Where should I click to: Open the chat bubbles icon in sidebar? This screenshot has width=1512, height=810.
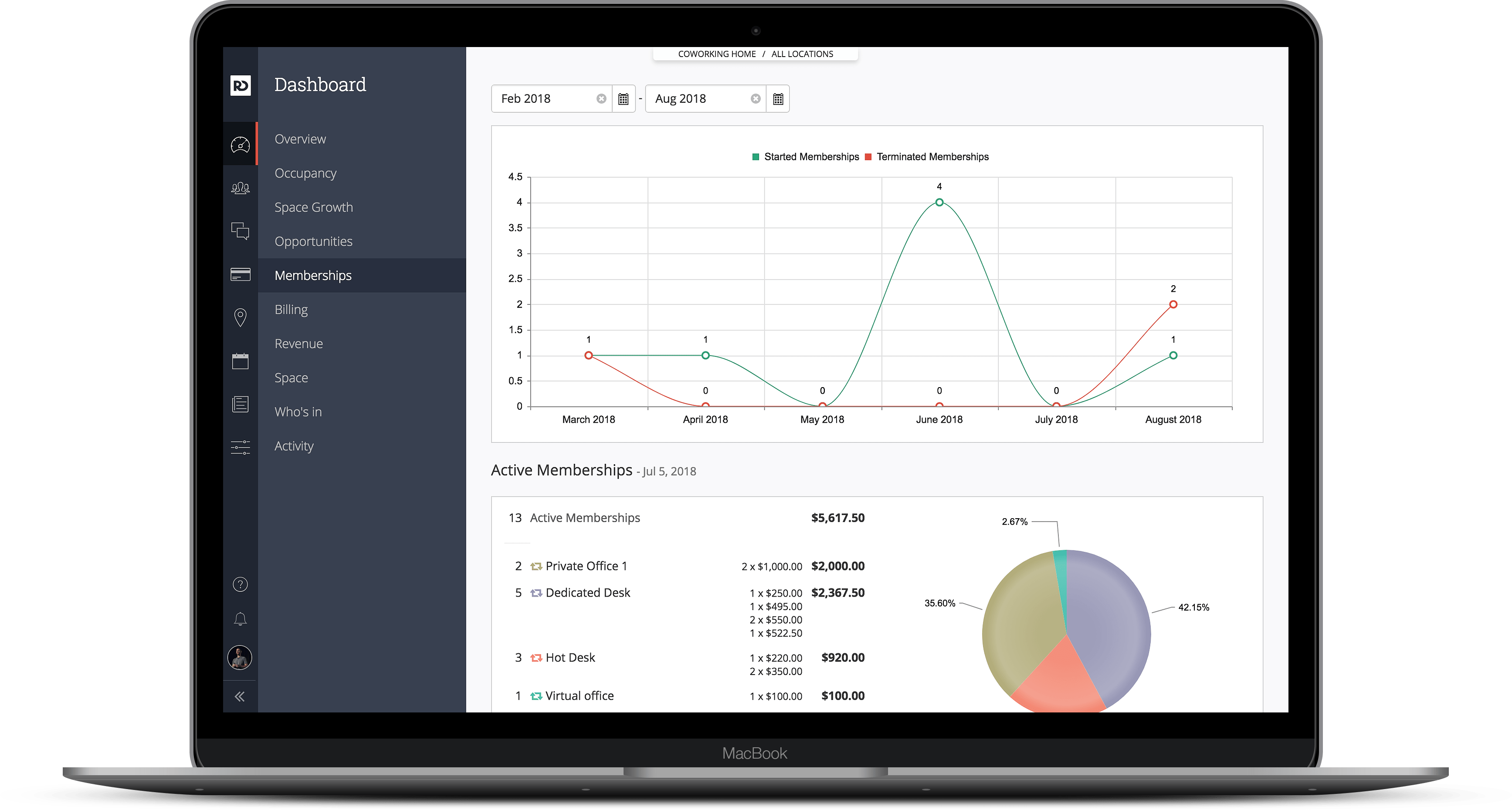point(240,231)
